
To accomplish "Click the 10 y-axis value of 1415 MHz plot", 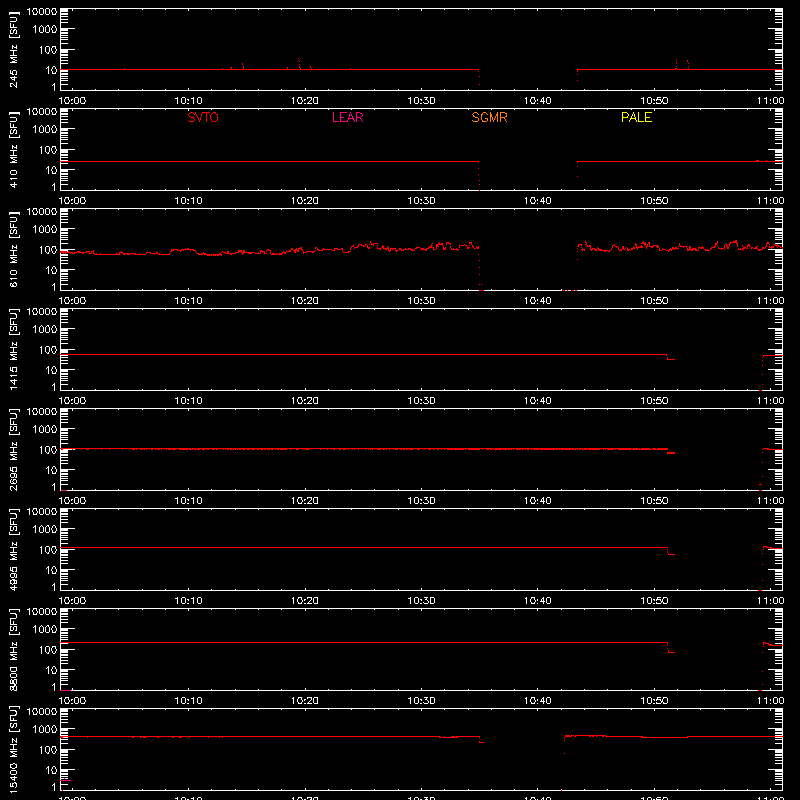I will [51, 370].
